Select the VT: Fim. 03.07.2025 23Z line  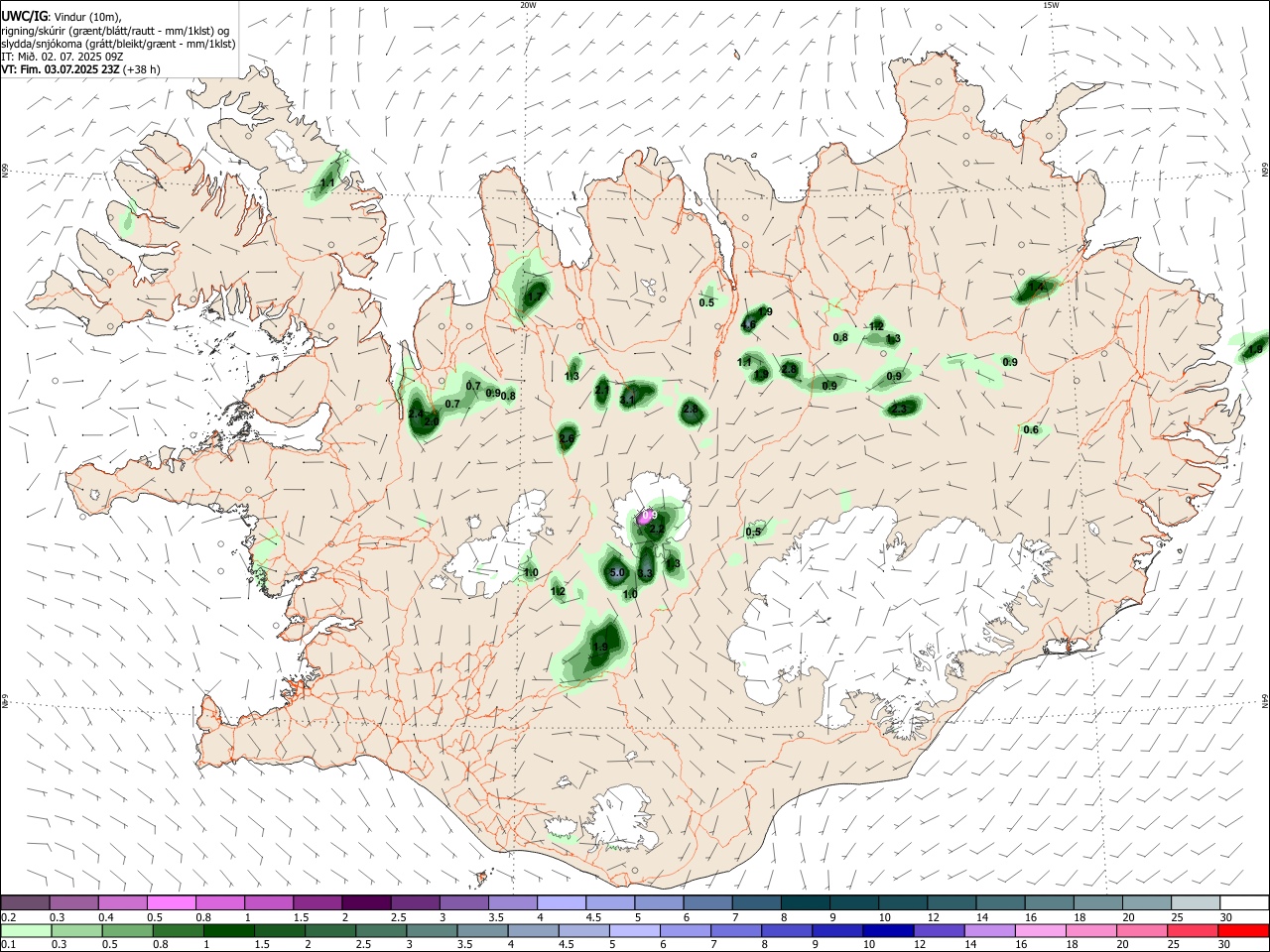click(x=81, y=69)
